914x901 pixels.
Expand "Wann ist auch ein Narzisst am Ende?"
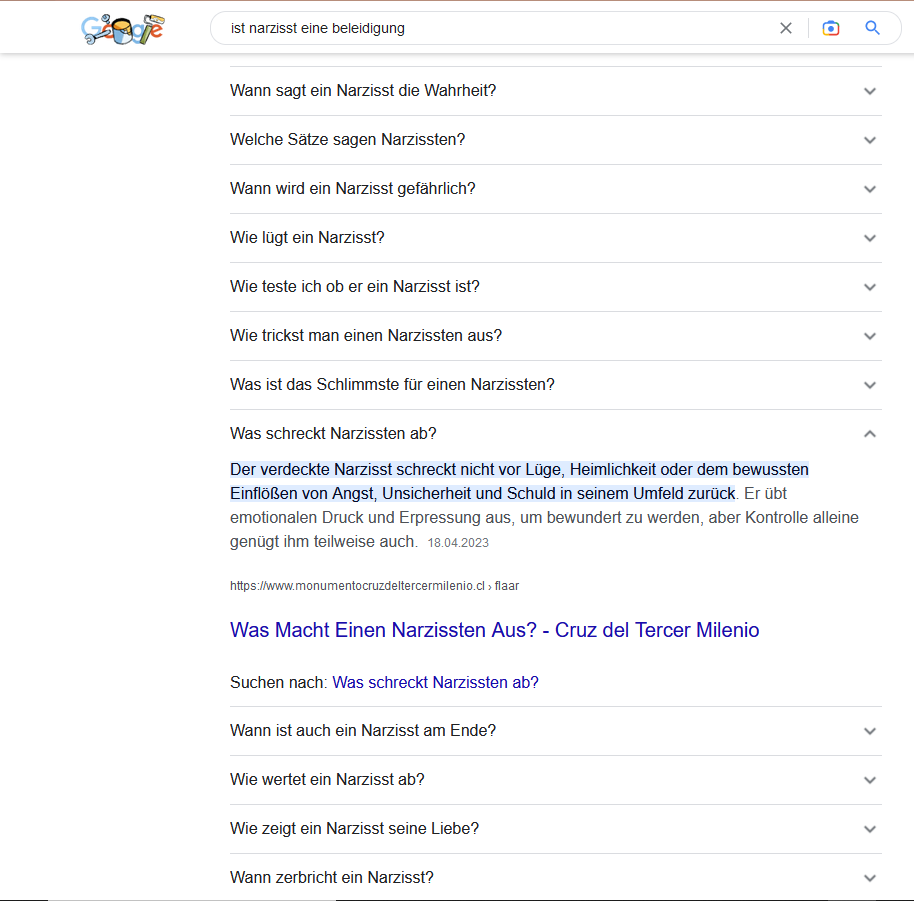(362, 731)
